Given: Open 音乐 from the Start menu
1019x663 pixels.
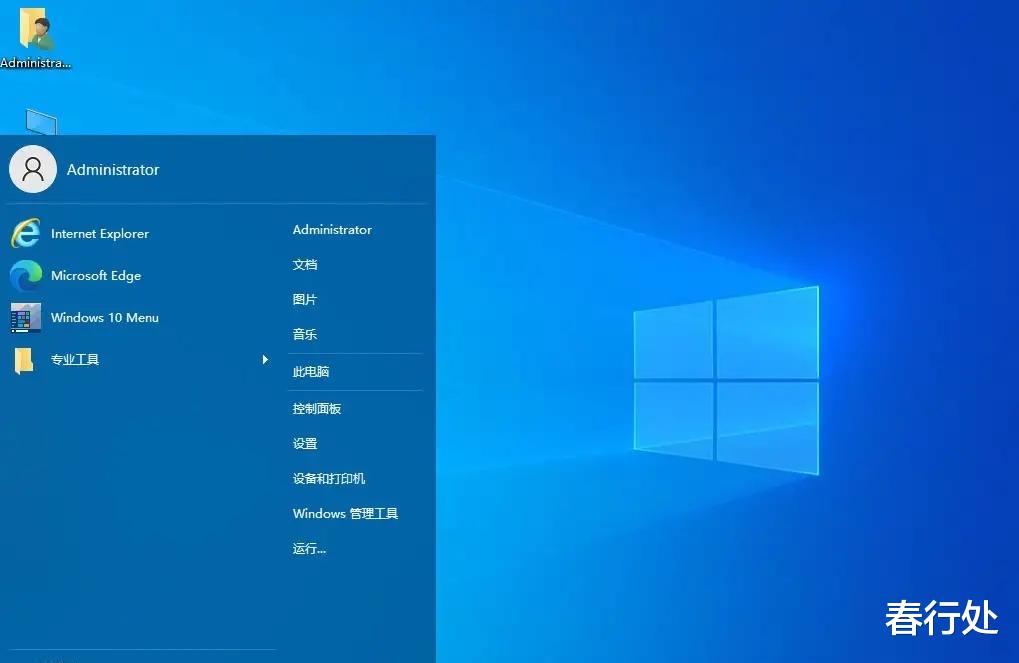Looking at the screenshot, I should pos(303,334).
